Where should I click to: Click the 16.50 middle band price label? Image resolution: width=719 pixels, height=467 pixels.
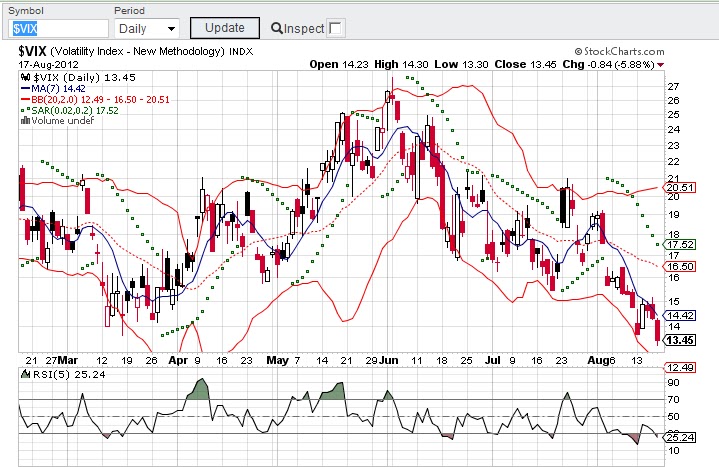tap(680, 267)
